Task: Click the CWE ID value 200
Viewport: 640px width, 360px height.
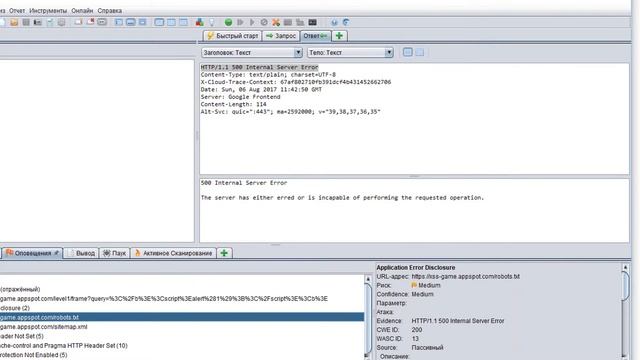Action: pos(416,329)
